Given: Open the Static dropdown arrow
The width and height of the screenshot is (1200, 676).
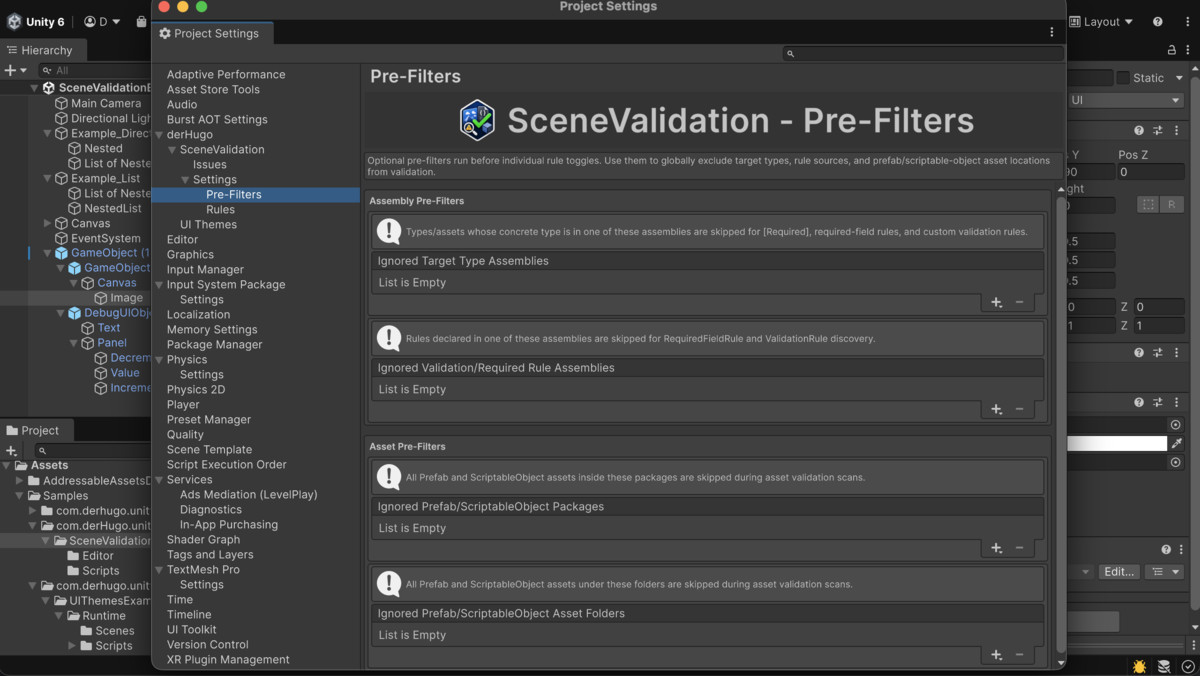Looking at the screenshot, I should pyautogui.click(x=1179, y=78).
